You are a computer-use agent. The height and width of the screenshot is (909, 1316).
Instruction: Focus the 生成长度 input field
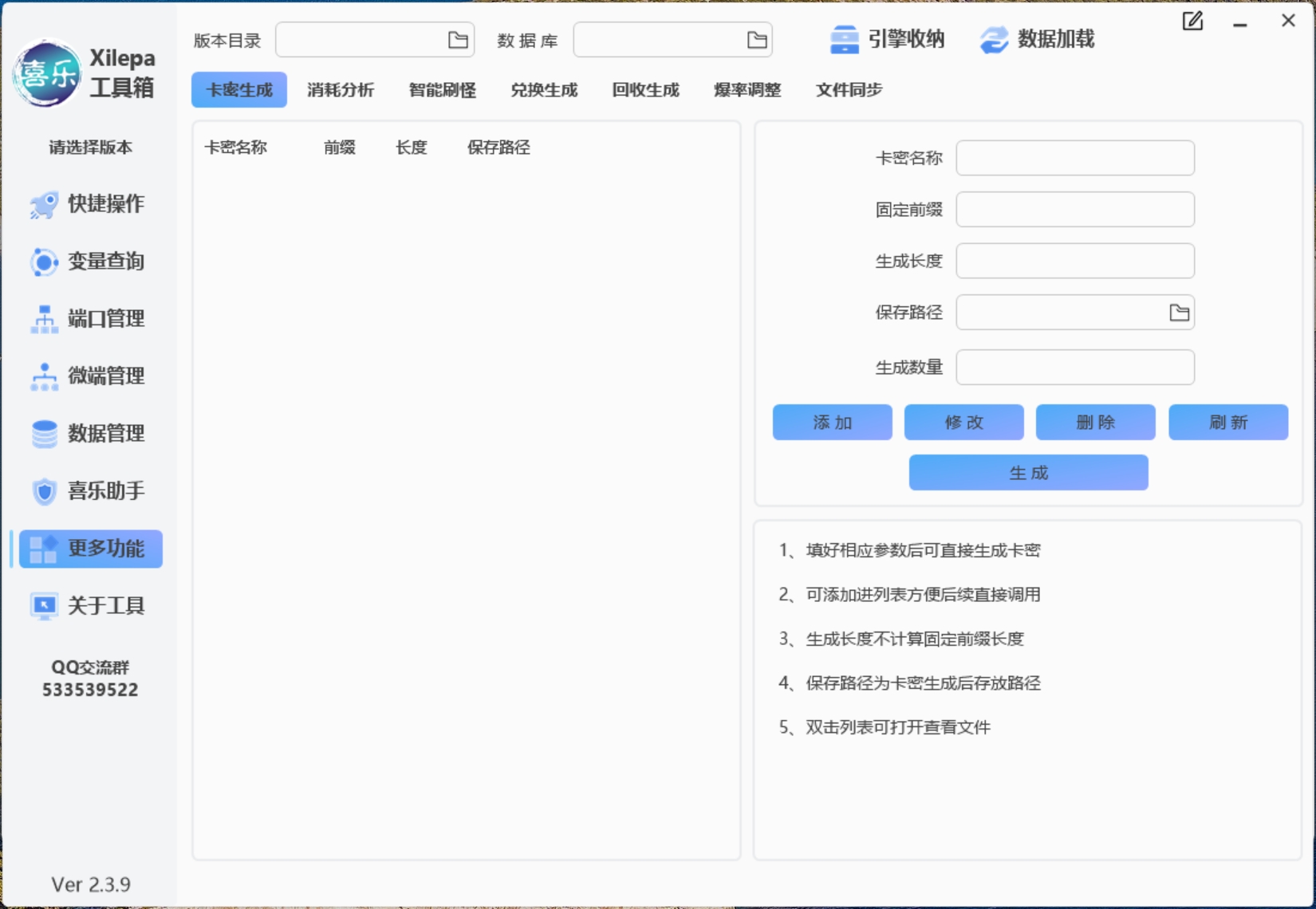[1075, 261]
